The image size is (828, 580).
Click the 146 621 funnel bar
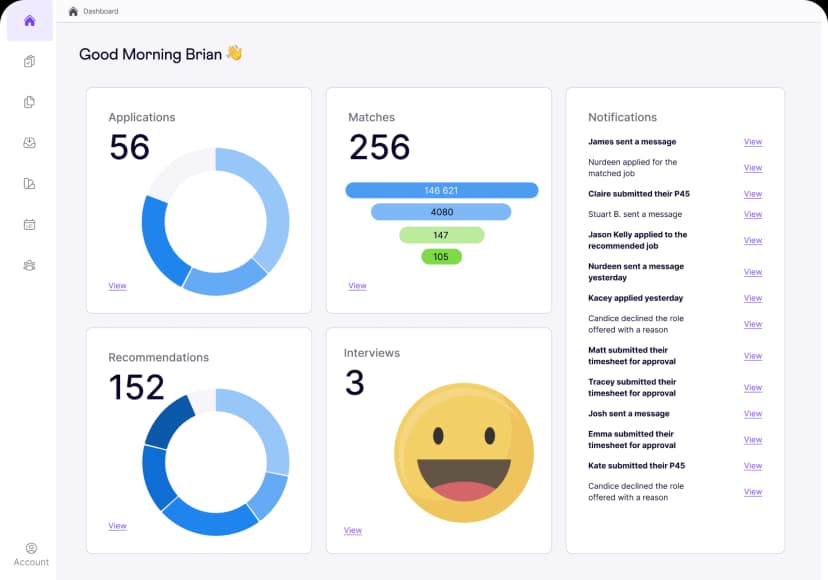[441, 190]
